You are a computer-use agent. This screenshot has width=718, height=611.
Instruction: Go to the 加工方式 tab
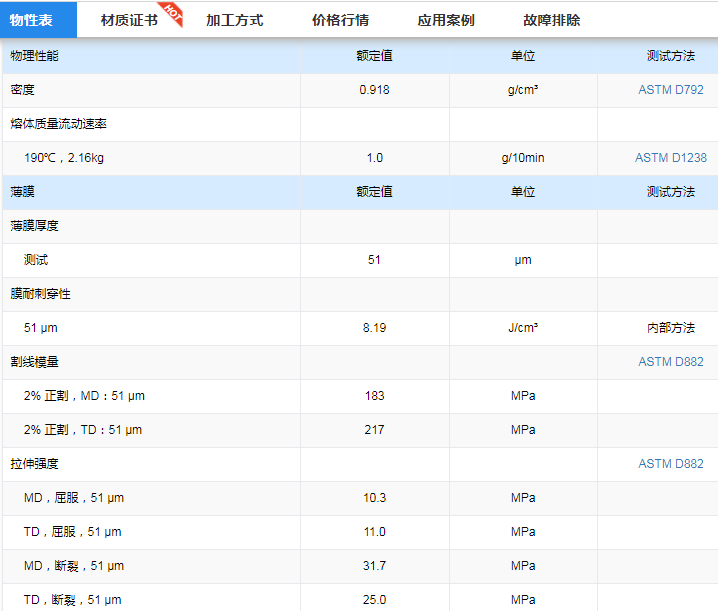(x=234, y=20)
